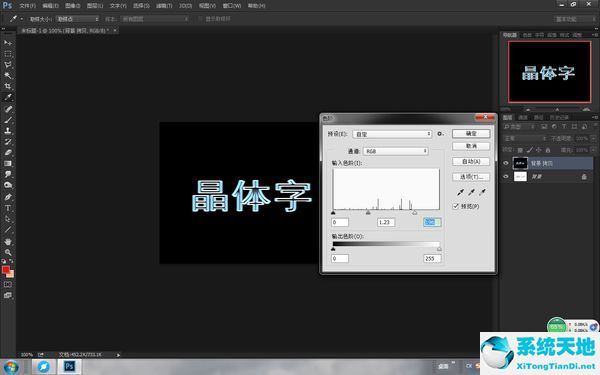This screenshot has width=600, height=375.
Task: Select the Pen tool
Action: click(x=8, y=197)
